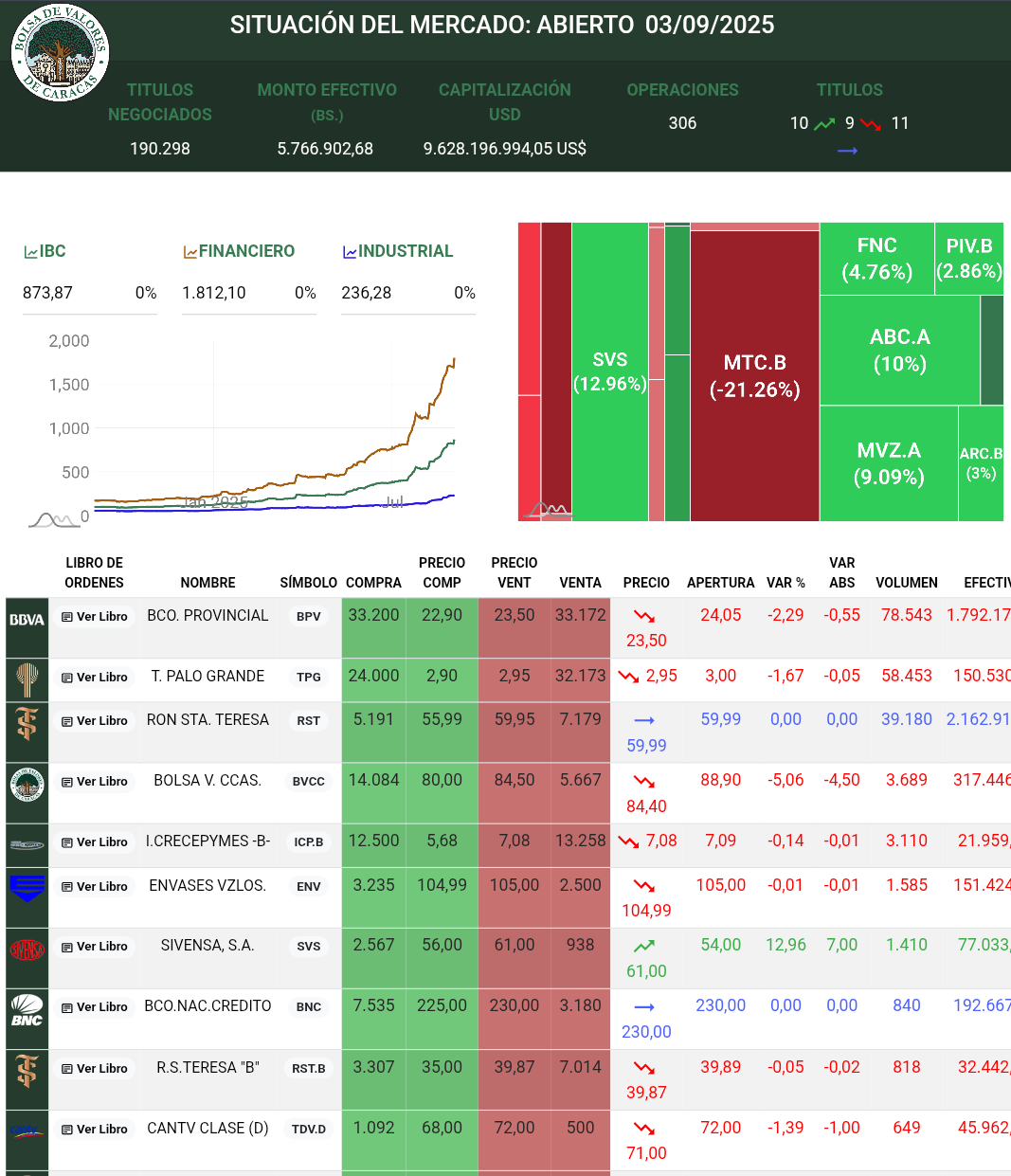Click the INDUSTRIAL chart icon

[350, 252]
